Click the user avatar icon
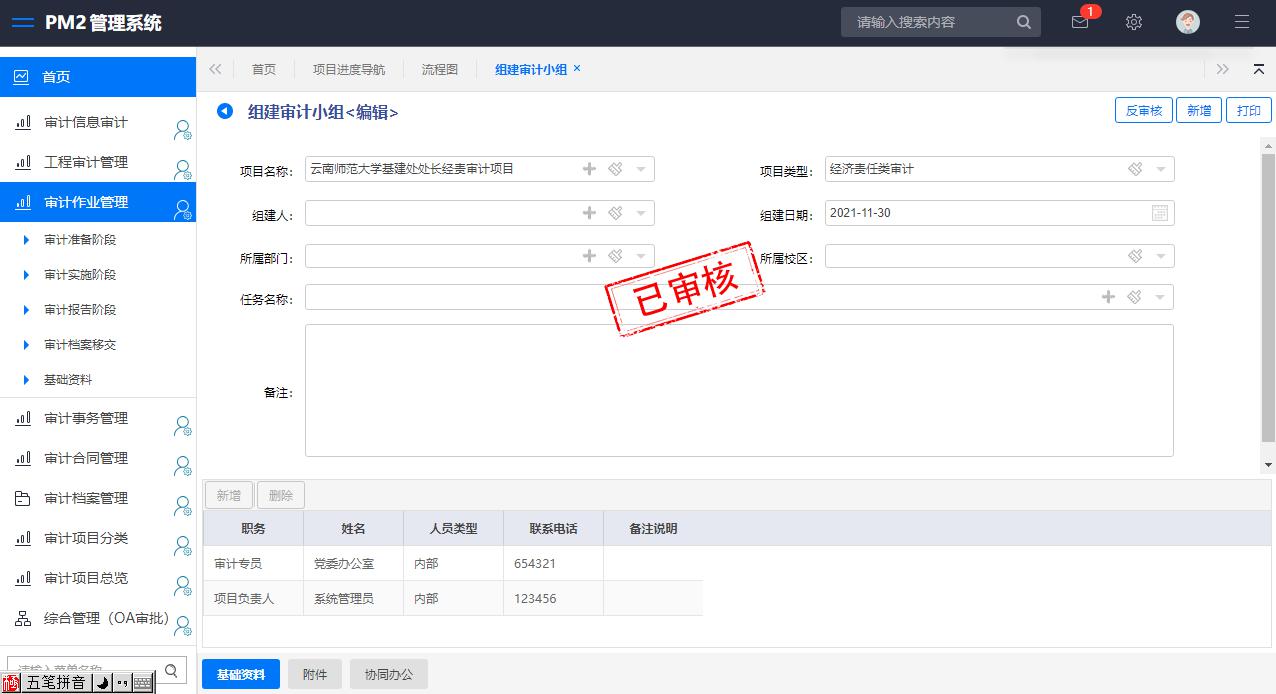The height and width of the screenshot is (694, 1276). [x=1187, y=22]
